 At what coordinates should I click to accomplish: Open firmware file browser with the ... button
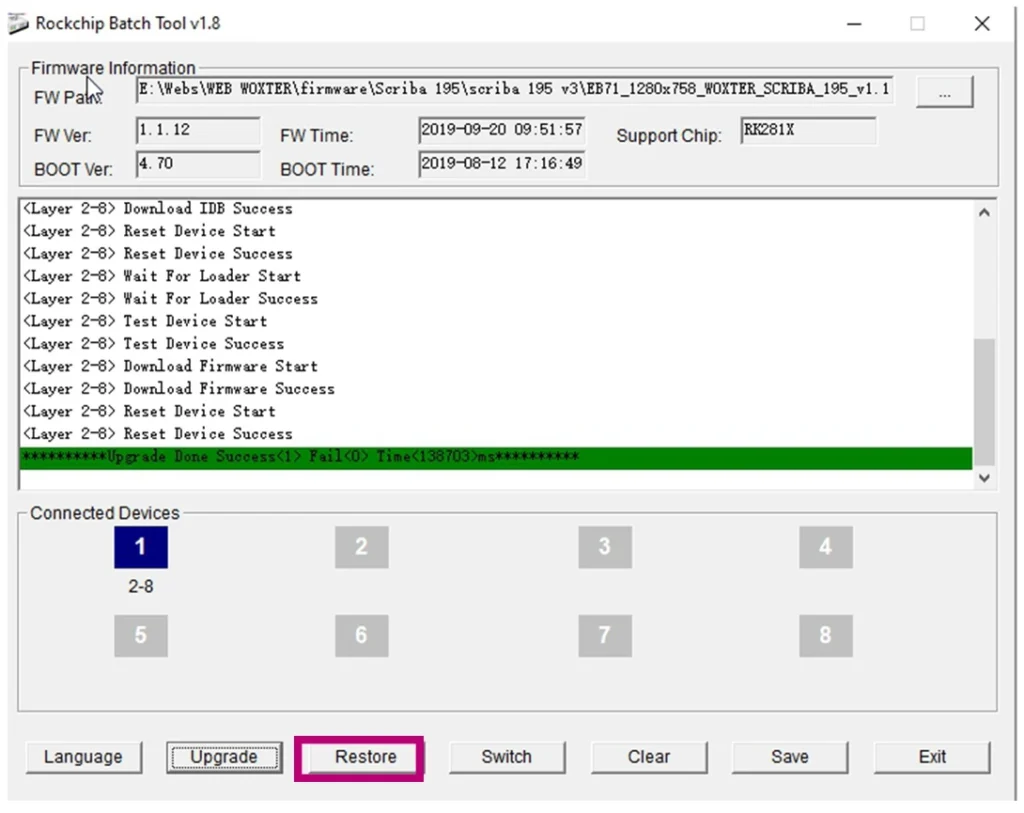coord(944,92)
